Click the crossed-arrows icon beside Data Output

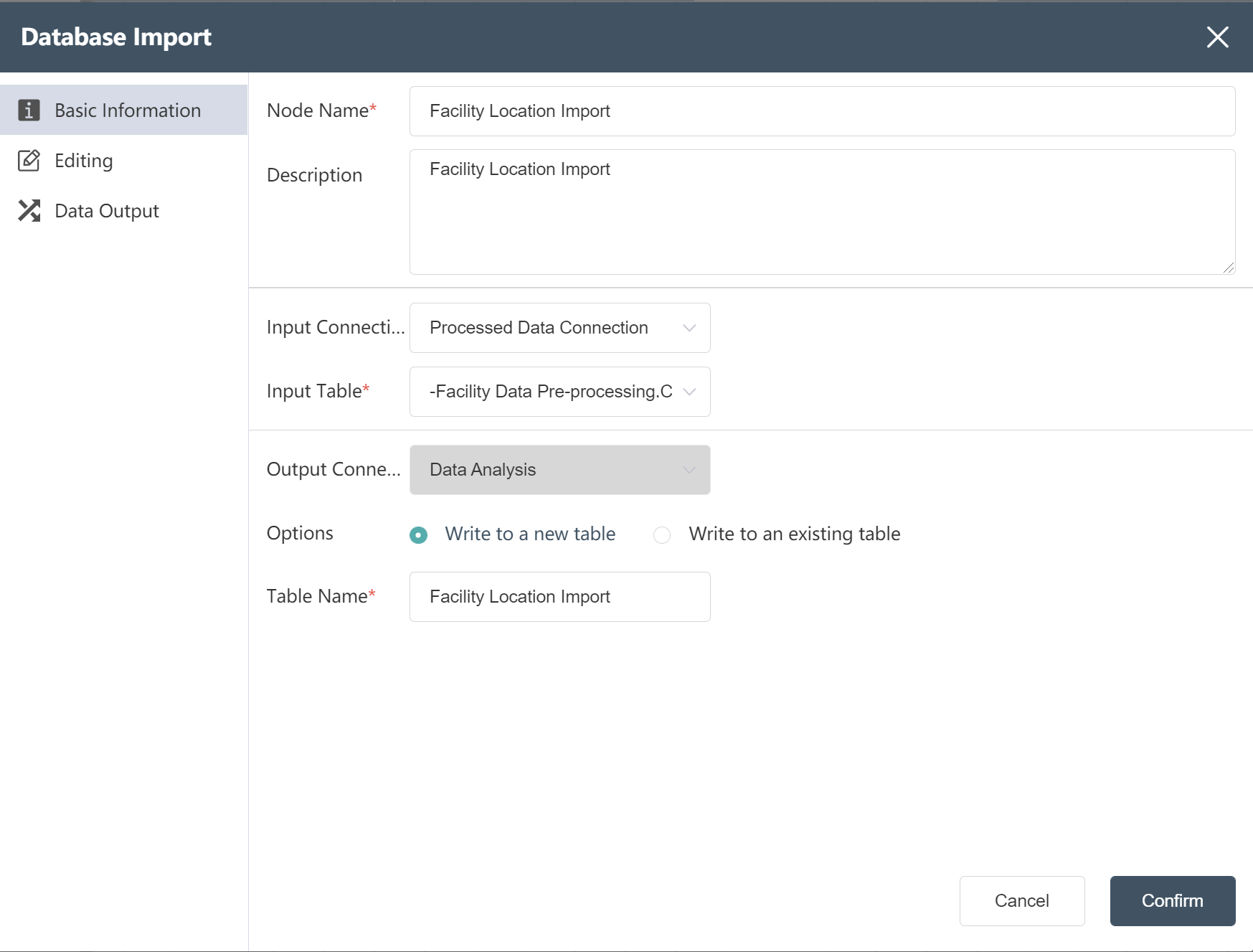[x=29, y=211]
